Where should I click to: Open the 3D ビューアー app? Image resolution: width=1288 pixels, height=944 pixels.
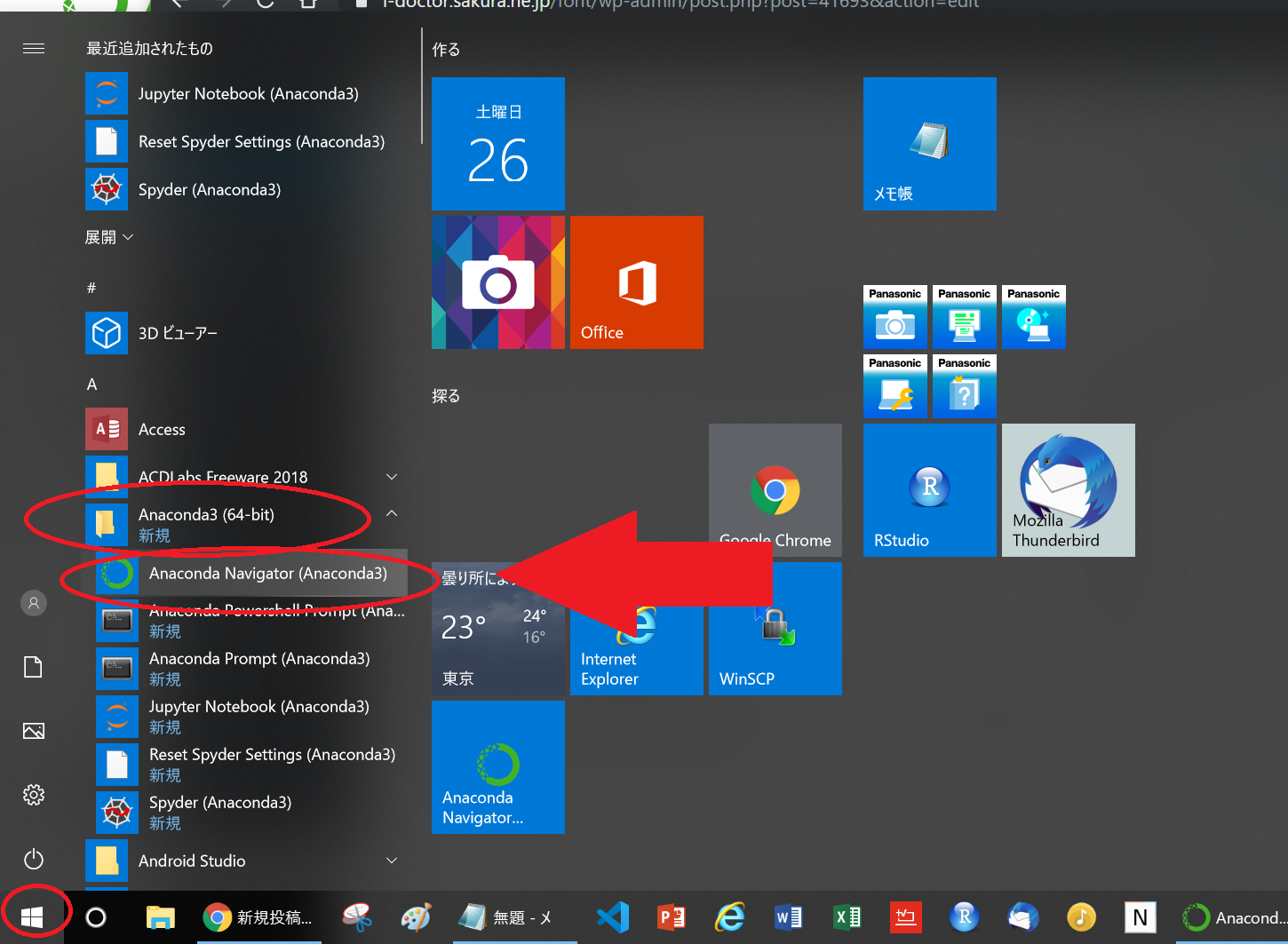247,333
